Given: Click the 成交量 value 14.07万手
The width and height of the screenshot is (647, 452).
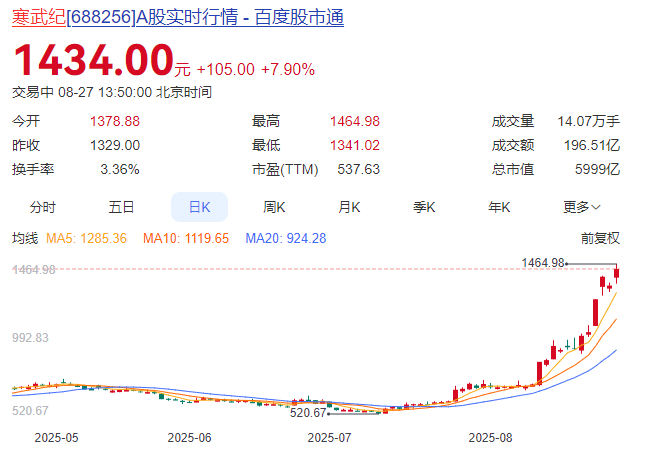Looking at the screenshot, I should pos(589,121).
